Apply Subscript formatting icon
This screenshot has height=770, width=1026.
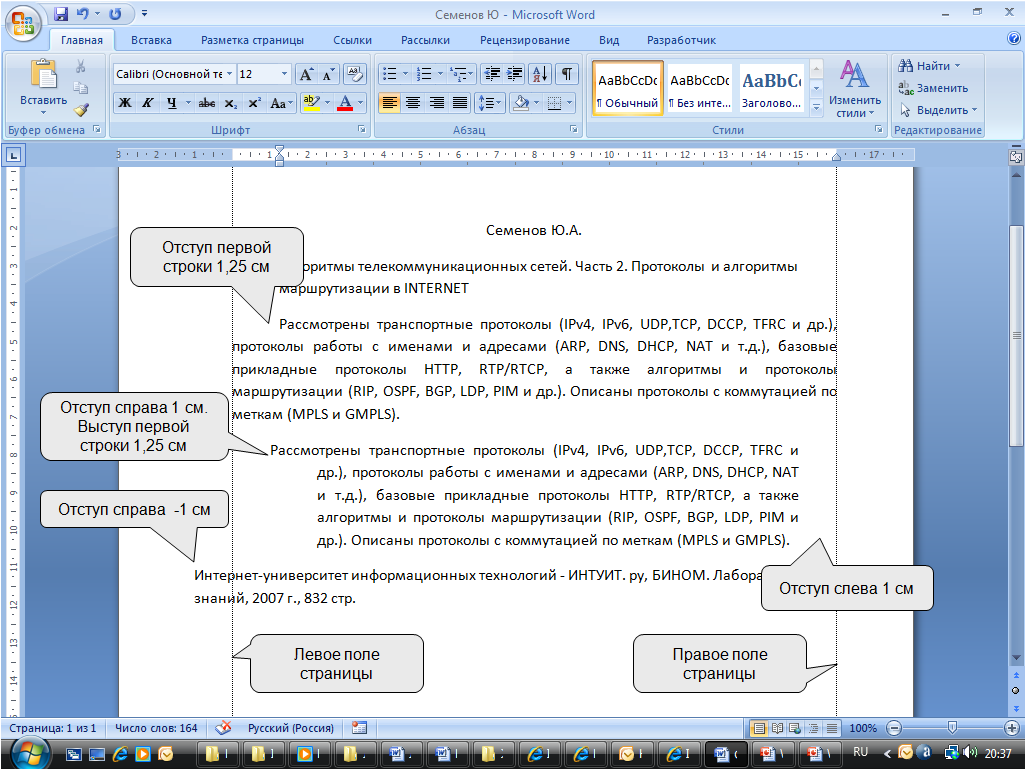tap(231, 103)
